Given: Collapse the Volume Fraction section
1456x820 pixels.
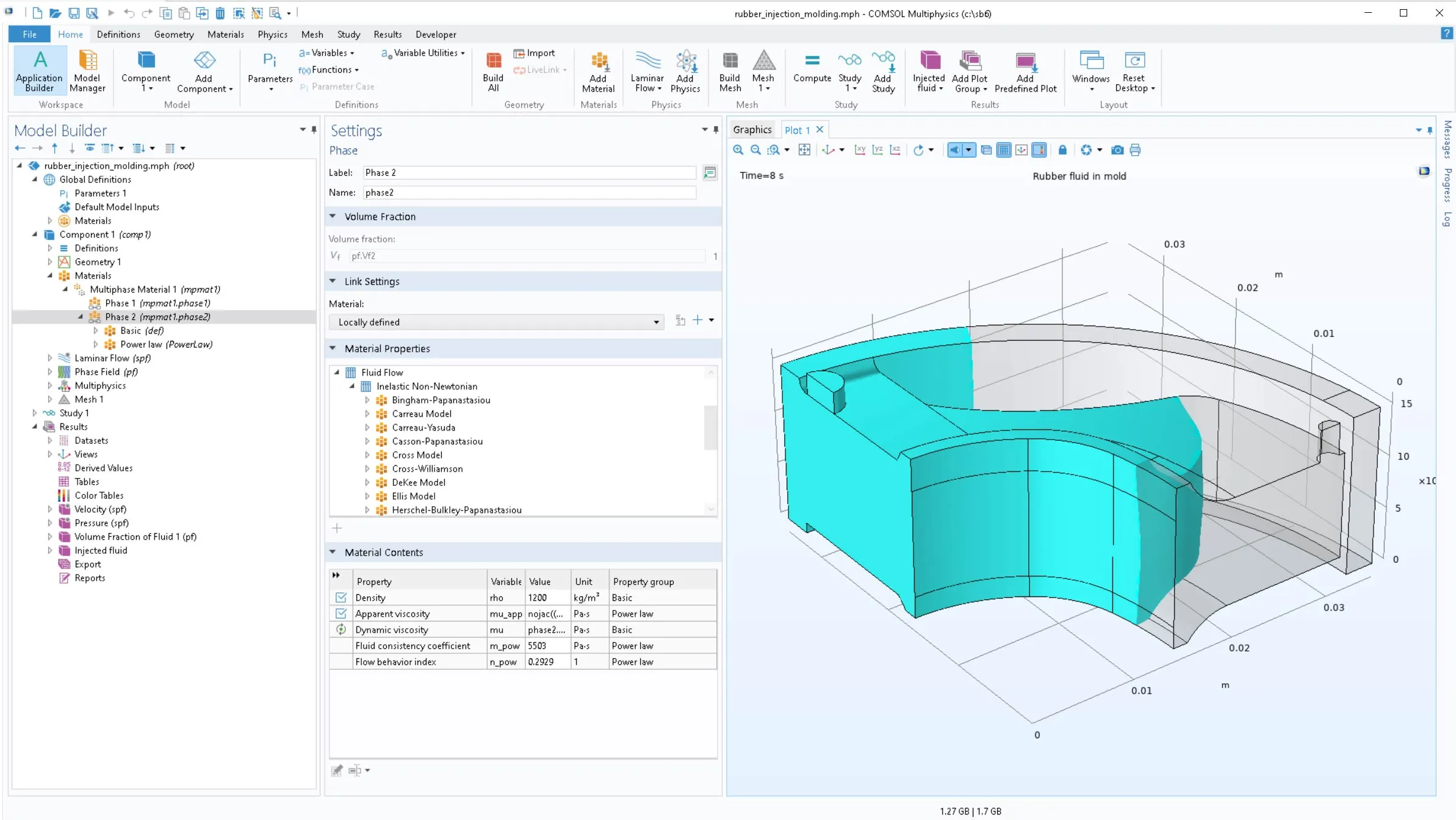Looking at the screenshot, I should click(333, 217).
